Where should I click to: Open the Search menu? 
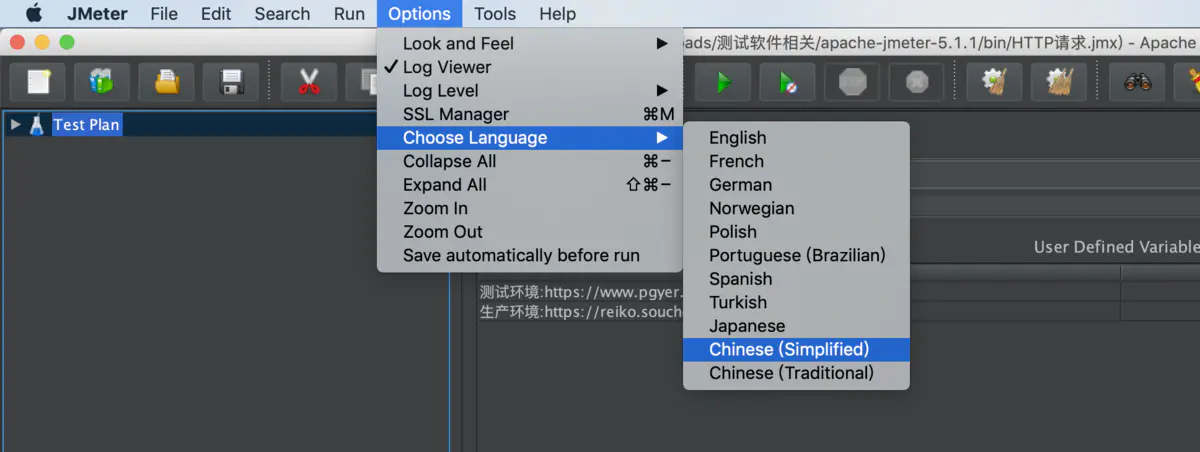coord(282,14)
